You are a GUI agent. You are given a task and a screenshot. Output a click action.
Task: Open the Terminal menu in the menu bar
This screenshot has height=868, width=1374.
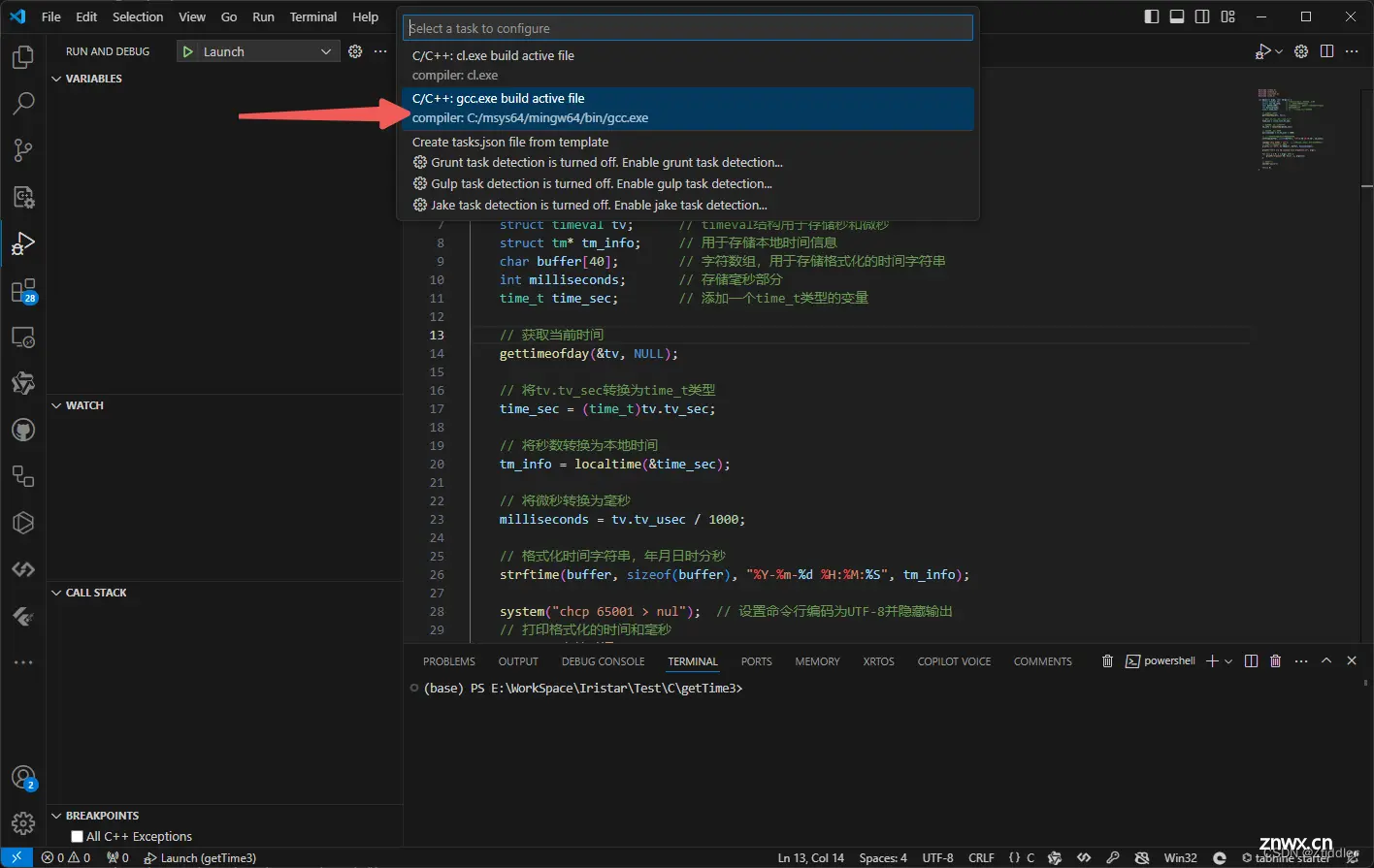(x=313, y=16)
